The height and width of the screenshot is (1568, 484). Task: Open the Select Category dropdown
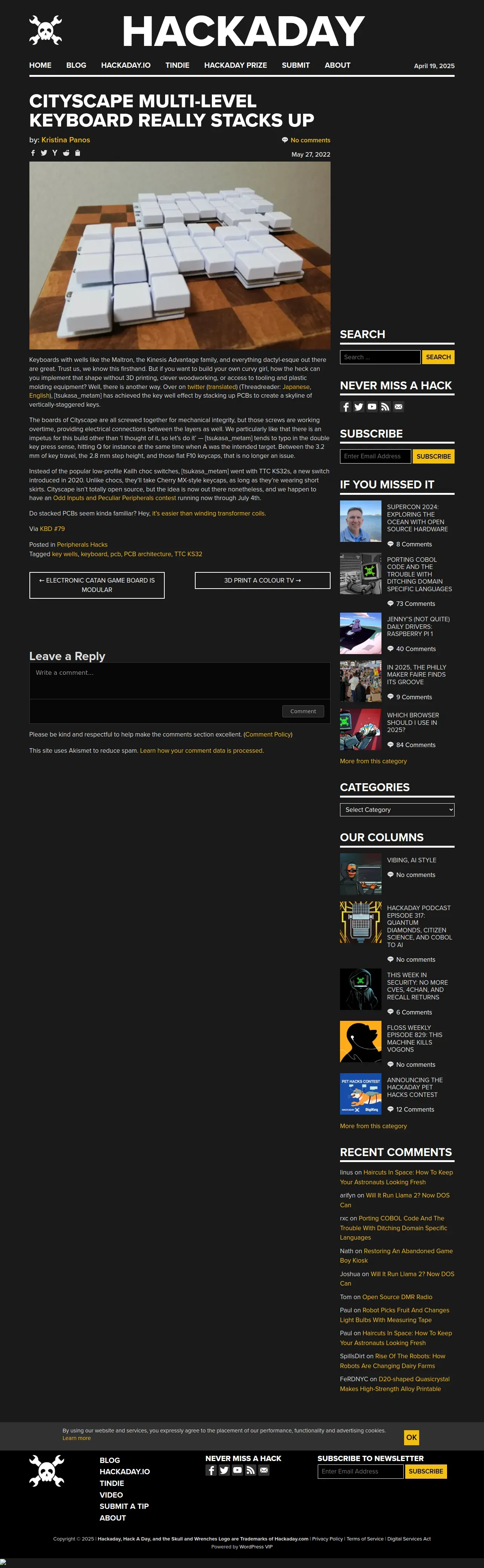pos(397,810)
